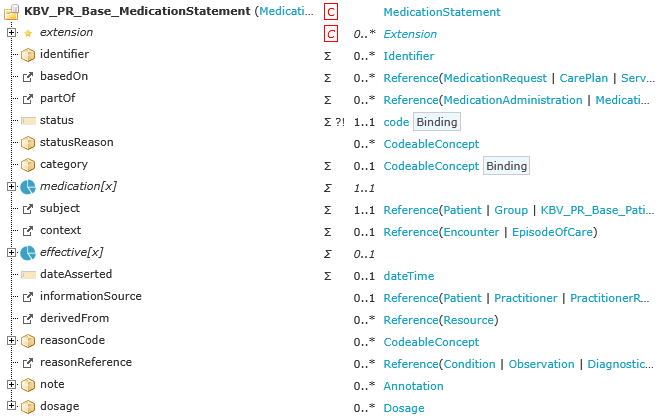Open the Binding badge for status
The image size is (660, 418).
point(436,122)
